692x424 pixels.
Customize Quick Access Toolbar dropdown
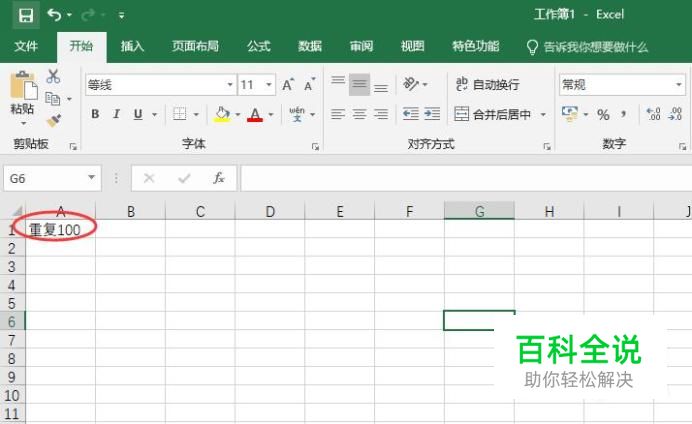coord(121,15)
